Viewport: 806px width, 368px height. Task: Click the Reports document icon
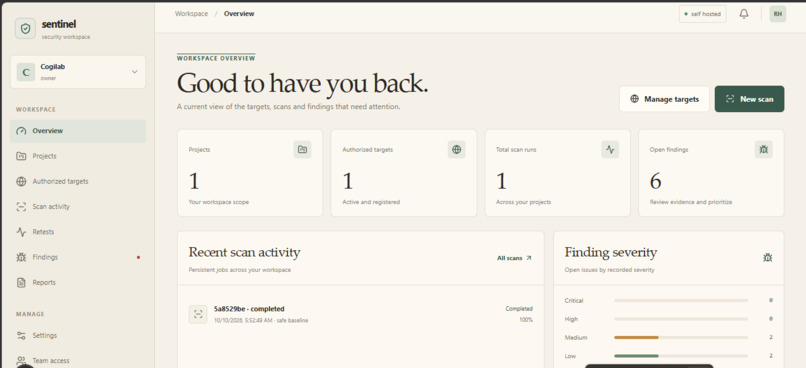point(21,282)
